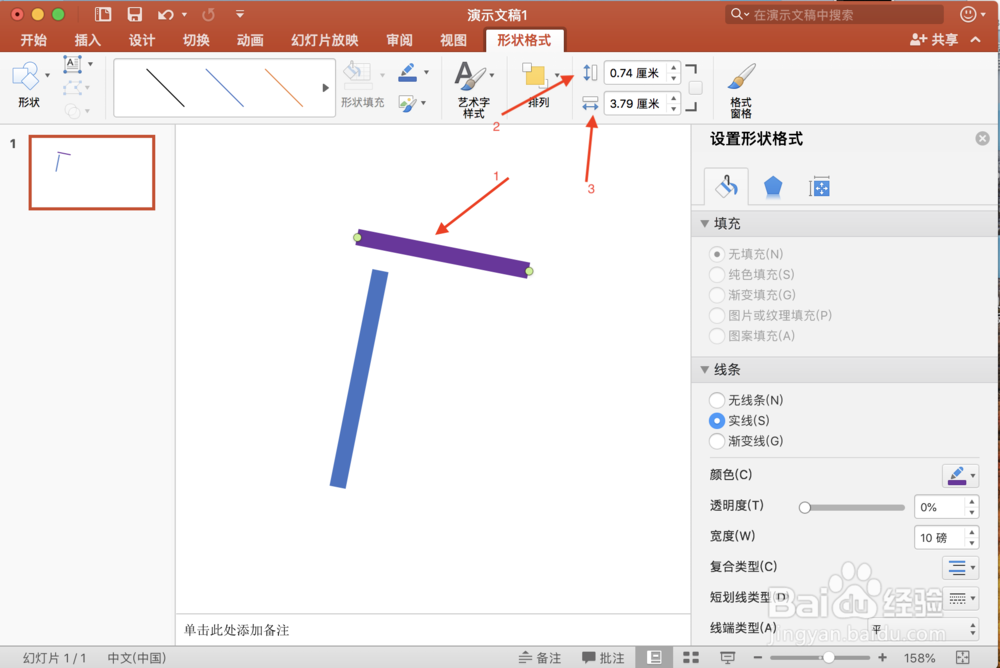
Task: Close the Format Shape pane
Action: pos(982,138)
